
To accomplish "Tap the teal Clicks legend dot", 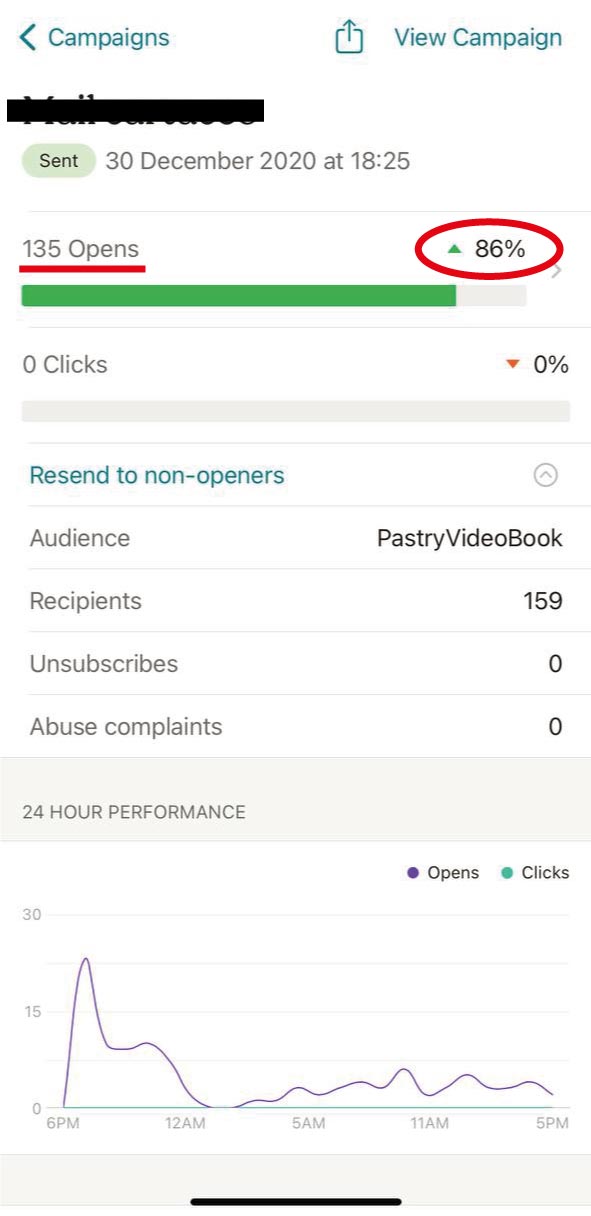I will pyautogui.click(x=507, y=873).
